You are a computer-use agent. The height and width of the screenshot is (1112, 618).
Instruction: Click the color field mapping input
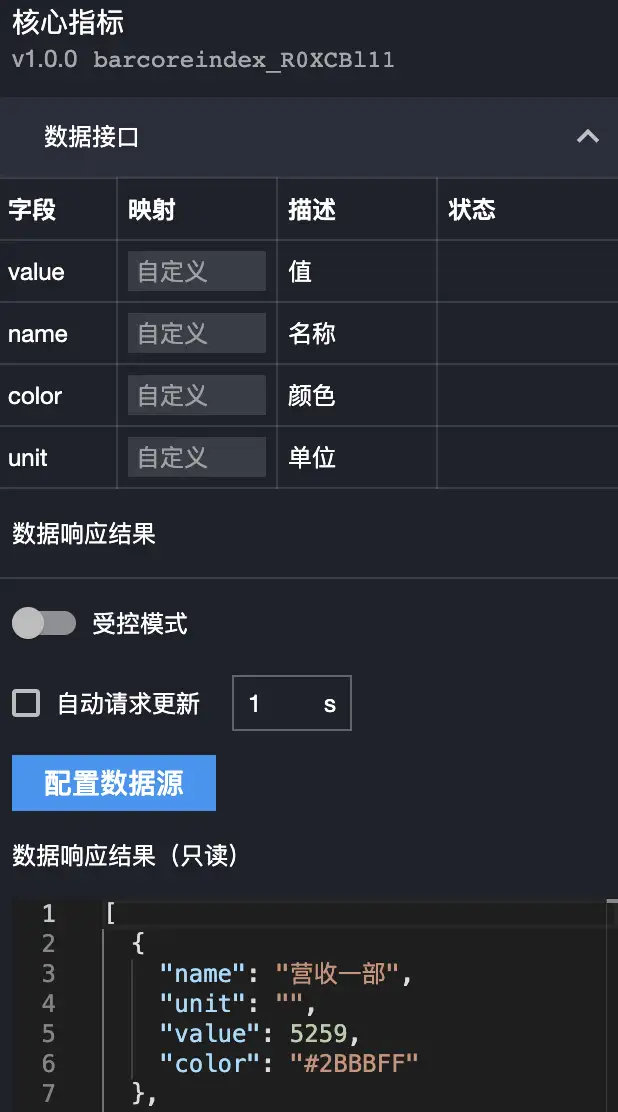click(x=196, y=396)
